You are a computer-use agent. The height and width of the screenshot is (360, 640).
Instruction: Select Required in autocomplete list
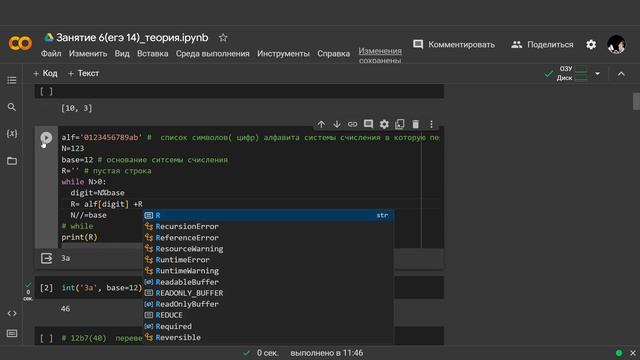tap(269, 326)
